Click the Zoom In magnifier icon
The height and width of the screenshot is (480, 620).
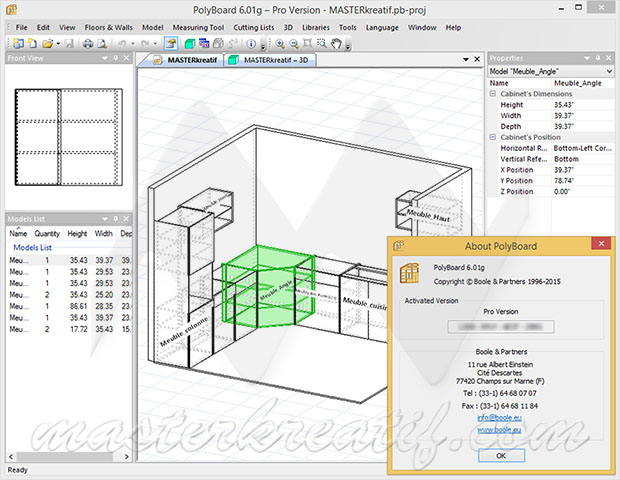280,43
